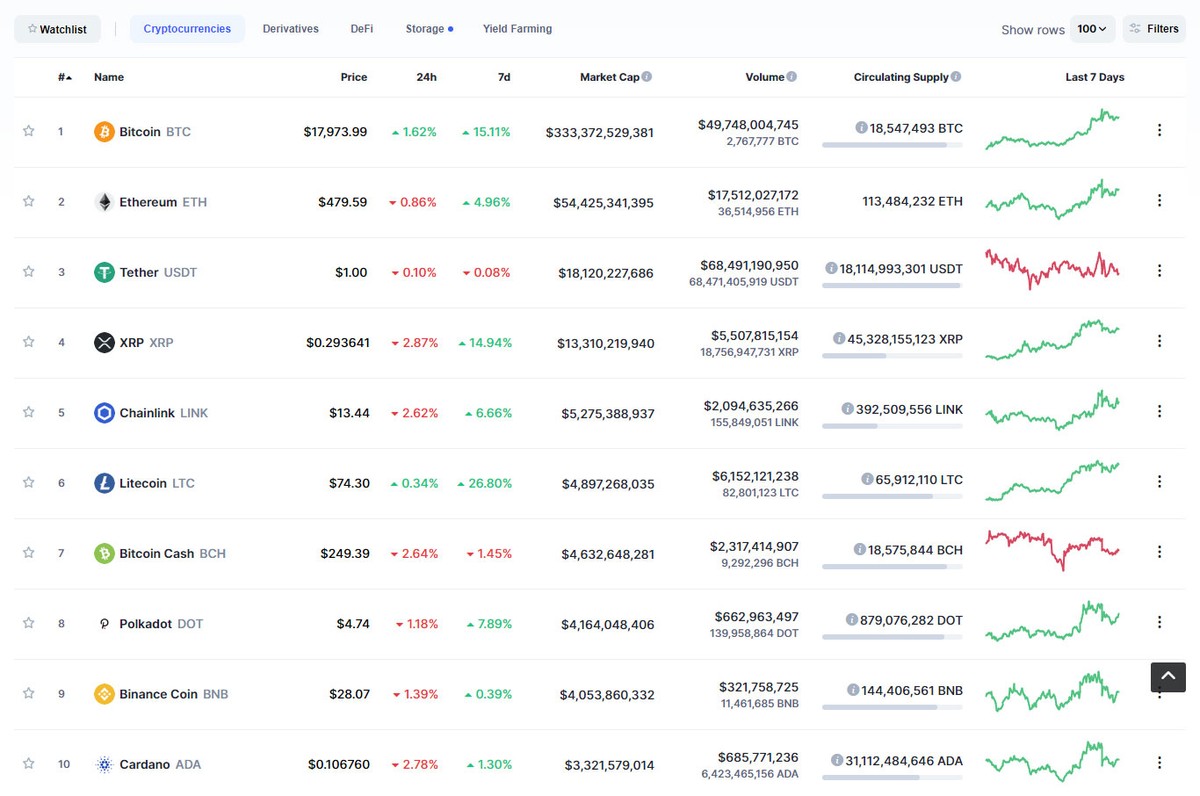Open the three-dot menu for Polkadot
The width and height of the screenshot is (1200, 796).
[1159, 623]
